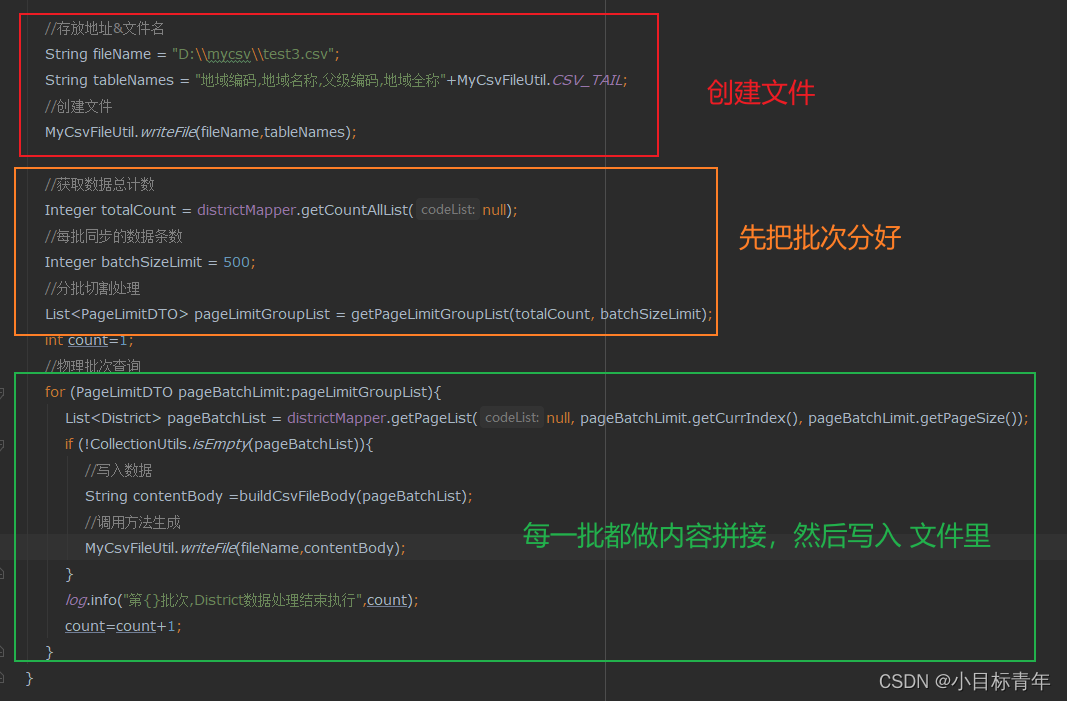Click the codeList hint in the getCountAllList call
Screen dimensions: 1067x701
point(448,210)
